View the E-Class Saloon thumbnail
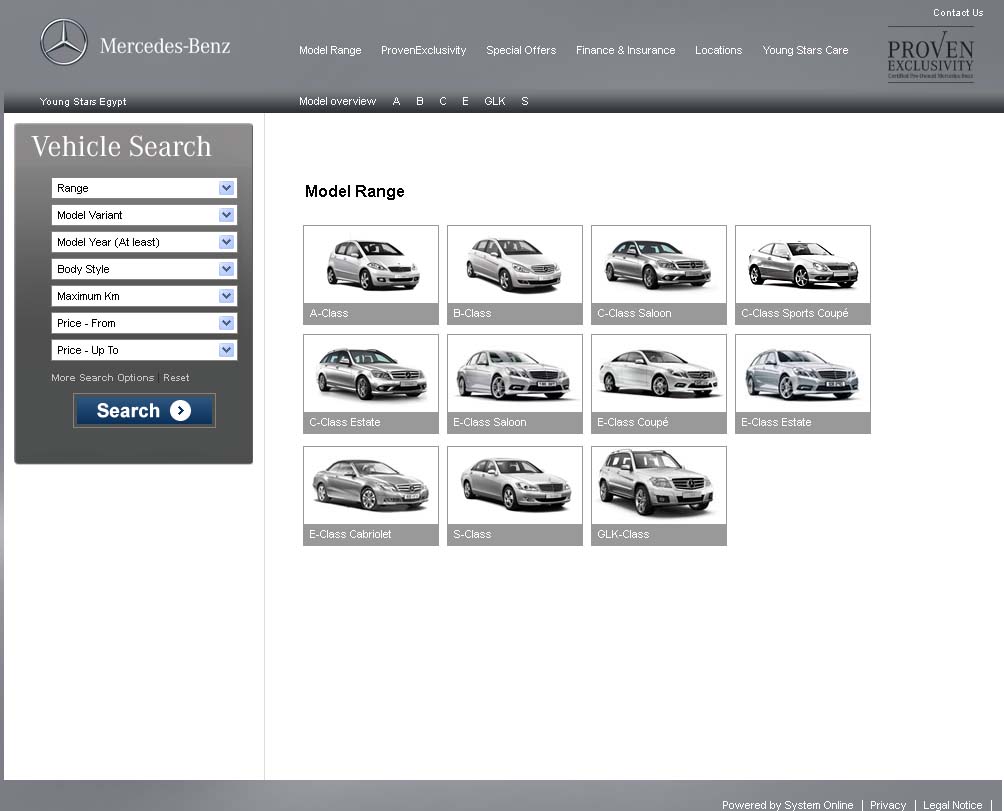1004x811 pixels. click(515, 383)
